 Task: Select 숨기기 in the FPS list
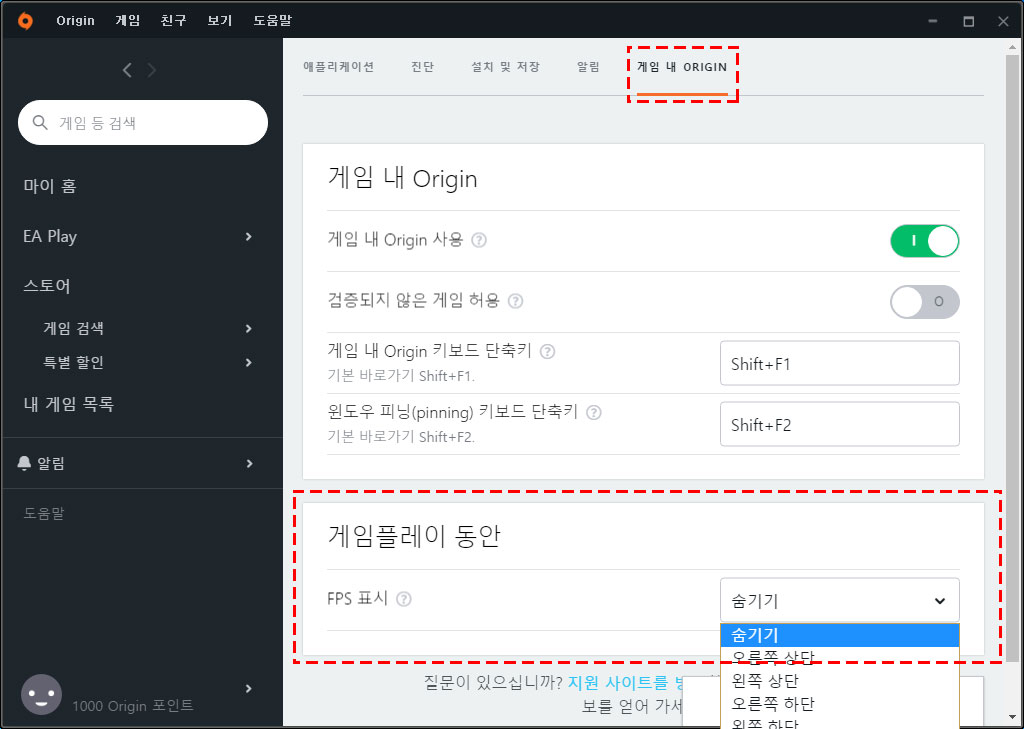[840, 635]
